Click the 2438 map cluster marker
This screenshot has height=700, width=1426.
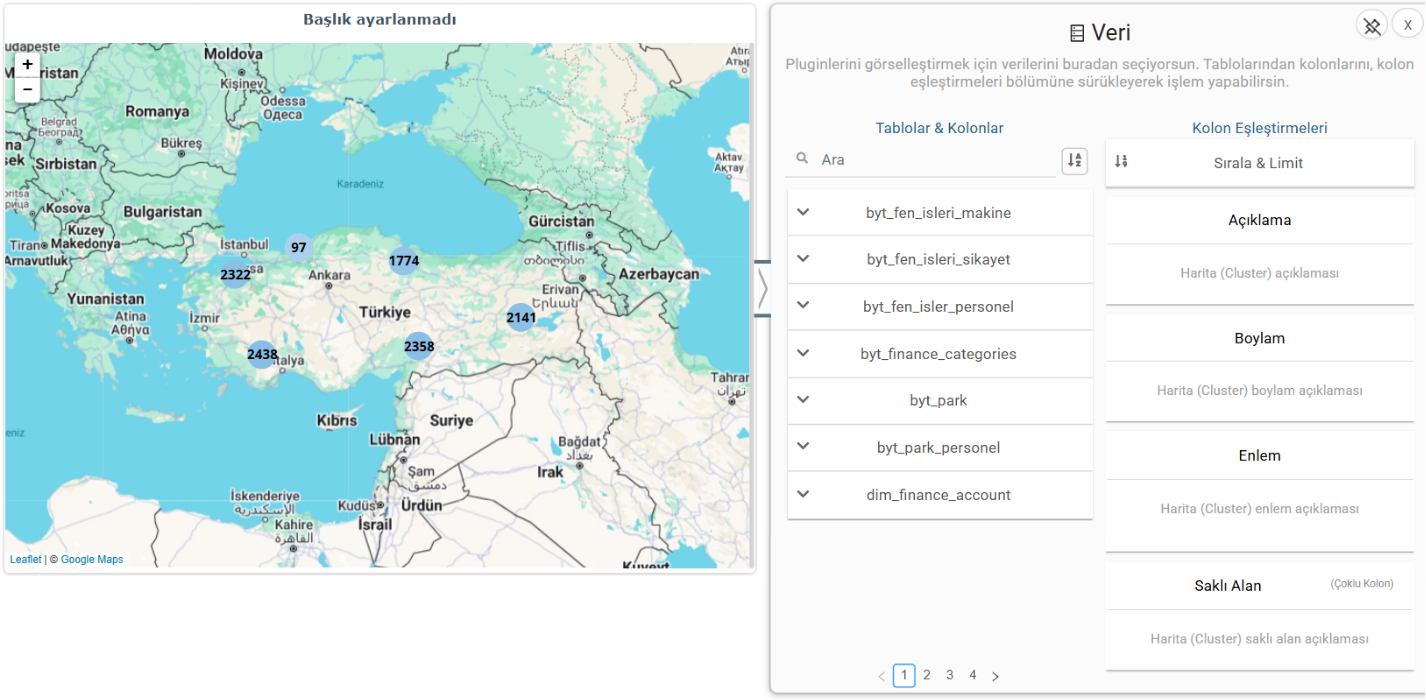[262, 354]
